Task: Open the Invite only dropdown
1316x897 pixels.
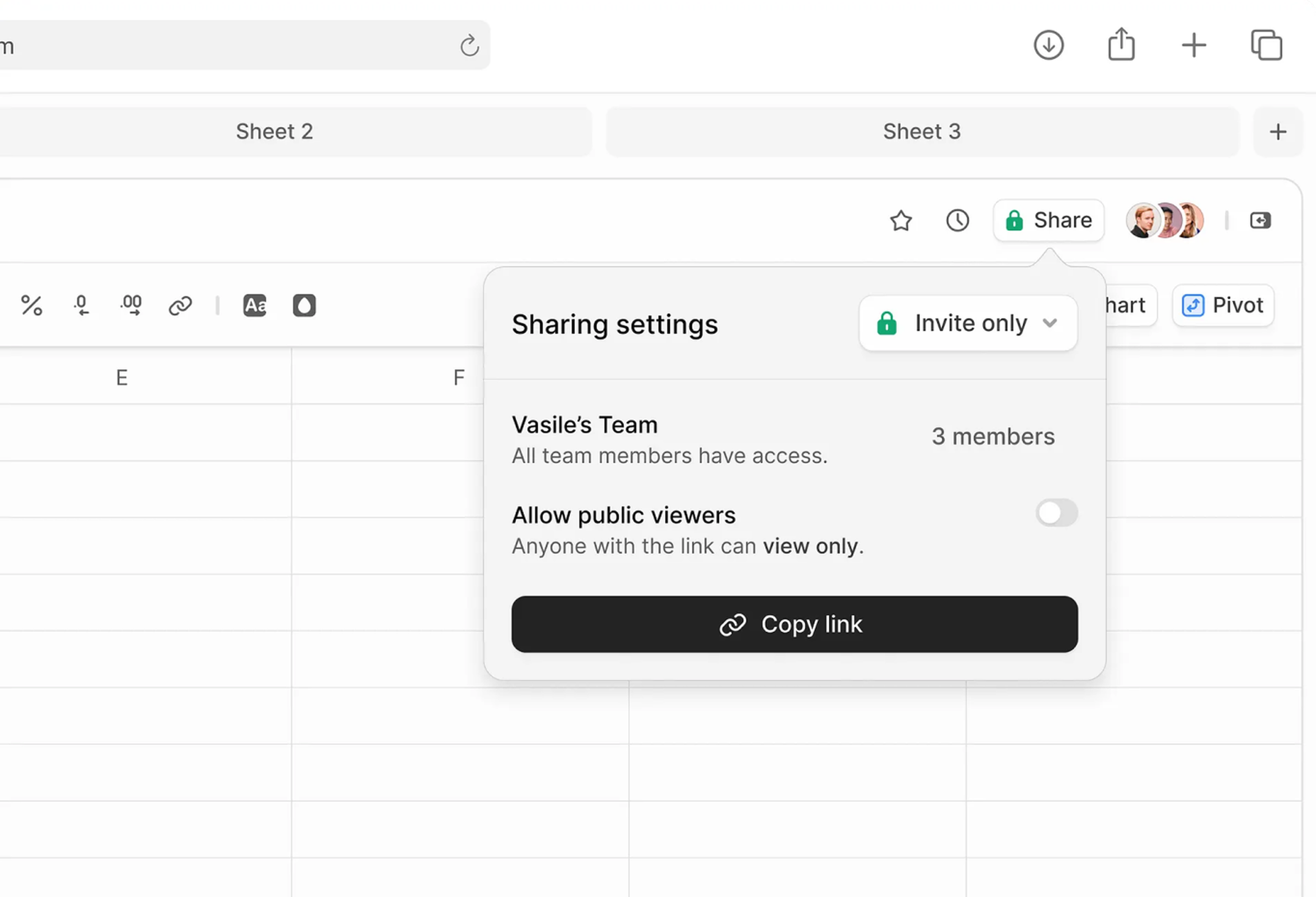Action: pos(968,323)
